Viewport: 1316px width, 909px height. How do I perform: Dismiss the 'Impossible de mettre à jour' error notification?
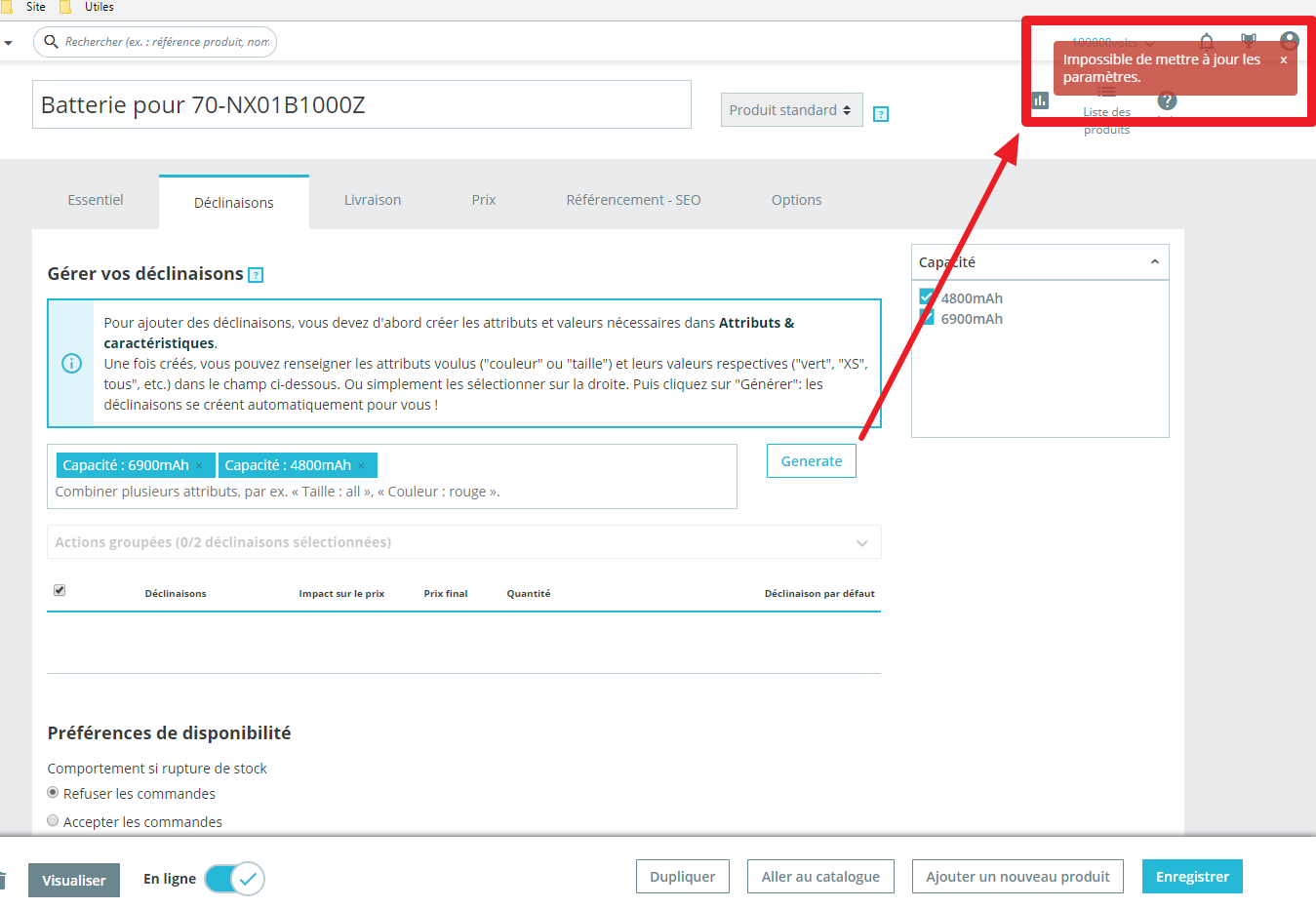pos(1284,60)
